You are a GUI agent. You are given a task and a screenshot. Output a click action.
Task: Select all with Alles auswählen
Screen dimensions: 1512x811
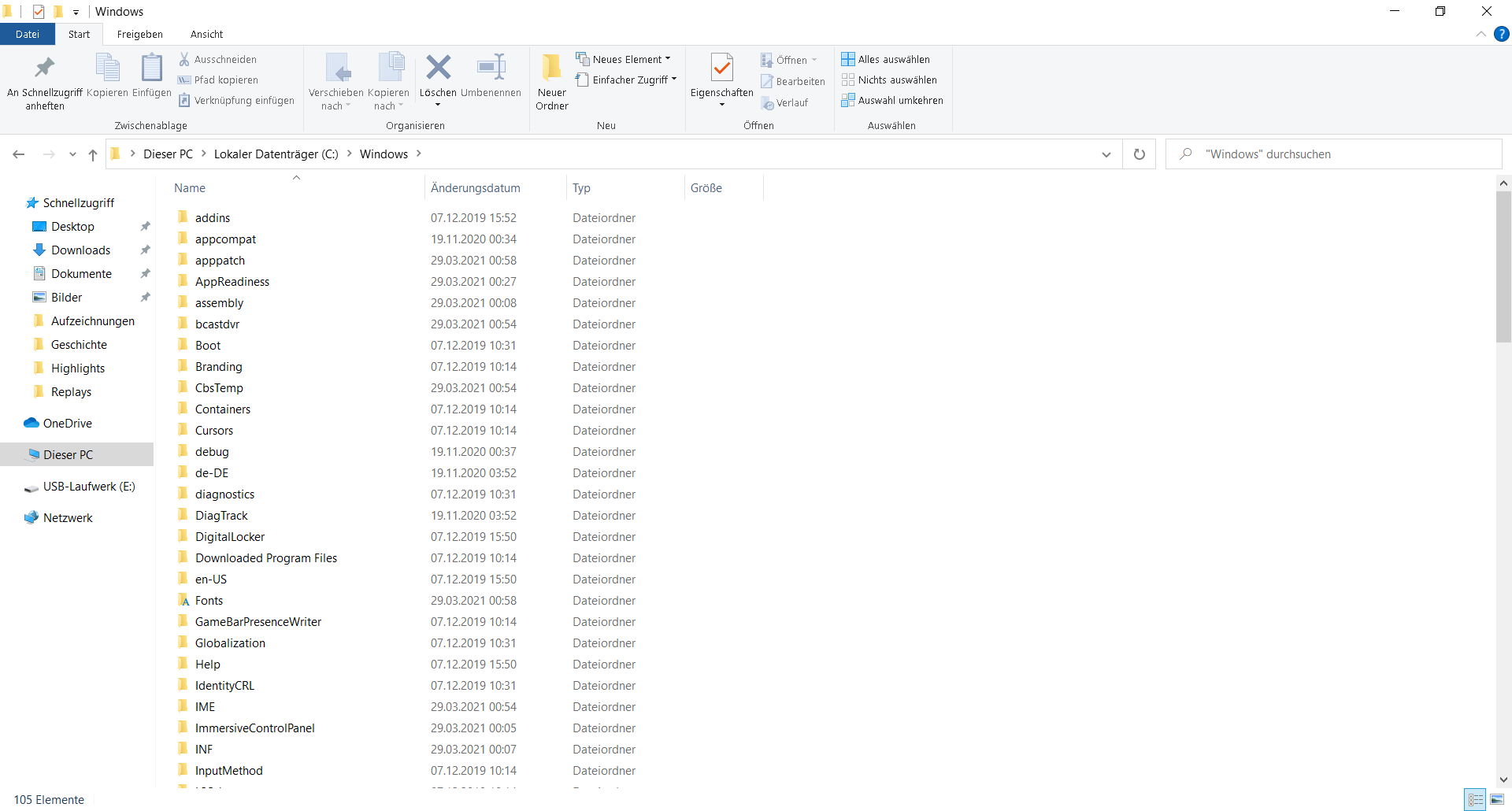click(886, 59)
